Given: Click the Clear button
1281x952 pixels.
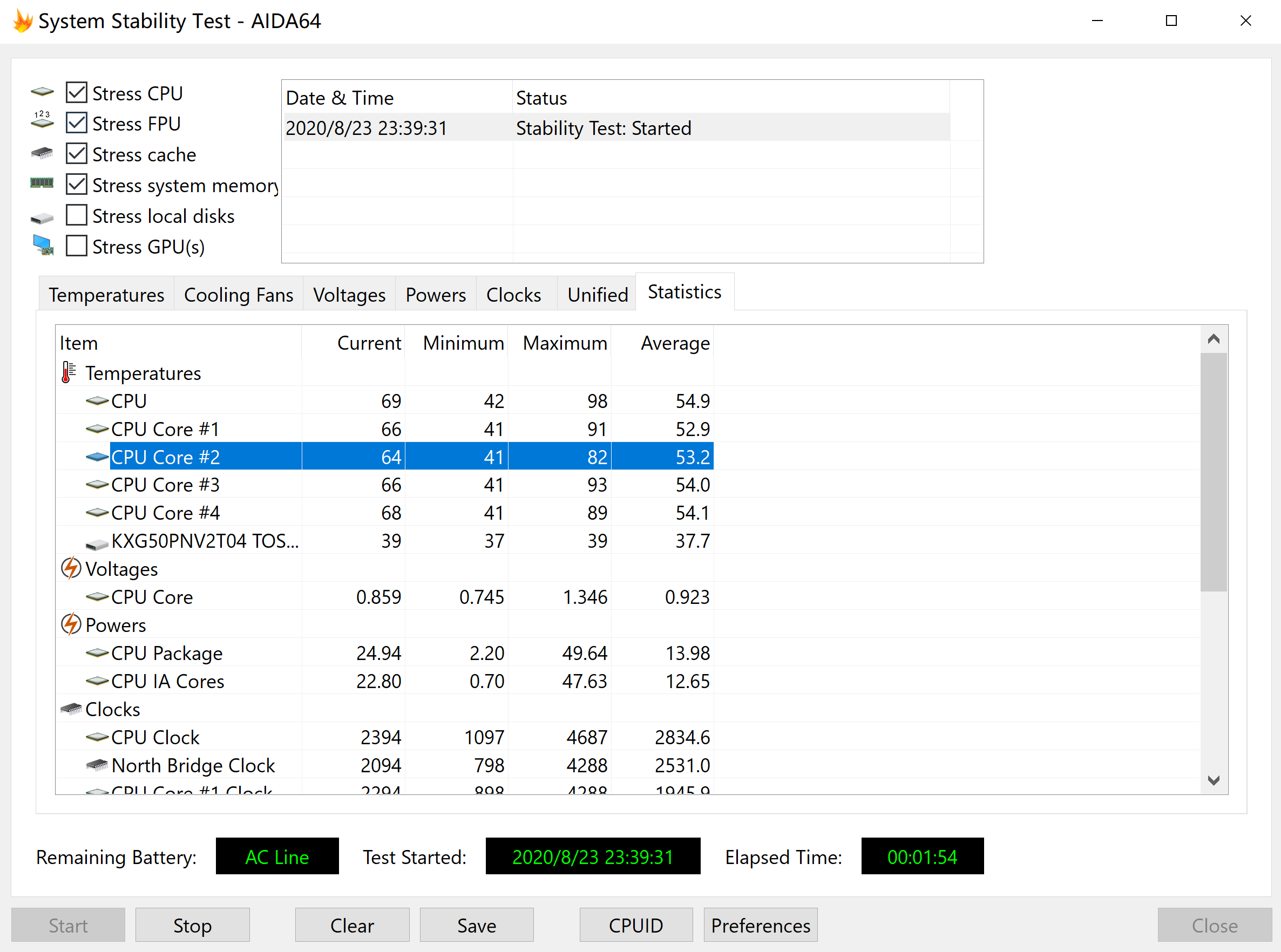Looking at the screenshot, I should tap(352, 925).
